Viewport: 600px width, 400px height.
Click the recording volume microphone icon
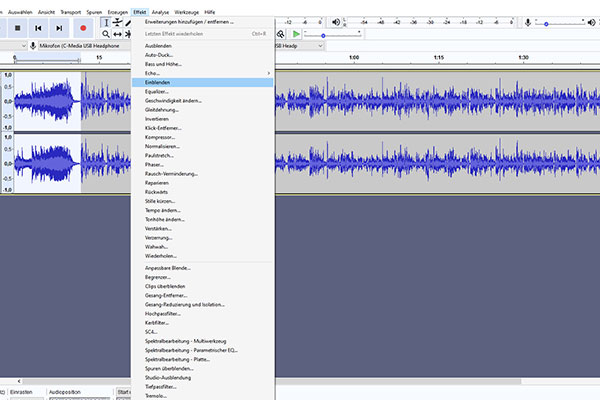[528, 23]
